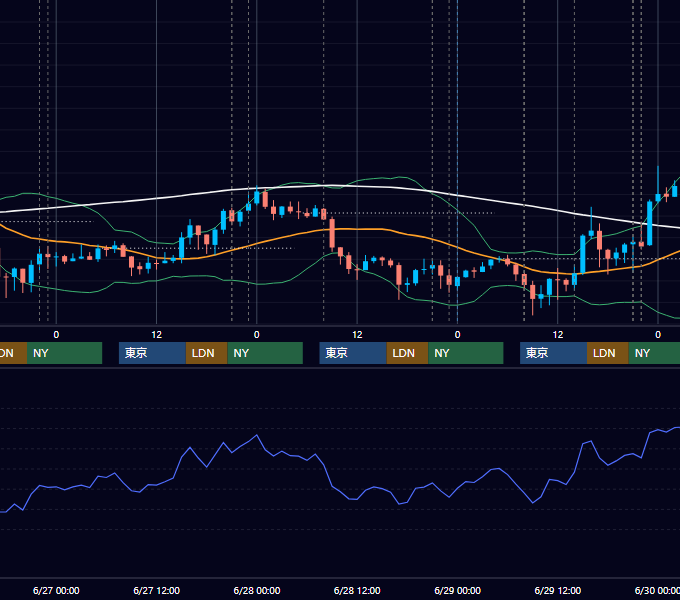
Task: Select the NY session block spanning 6/28 00:00
Action: click(265, 353)
